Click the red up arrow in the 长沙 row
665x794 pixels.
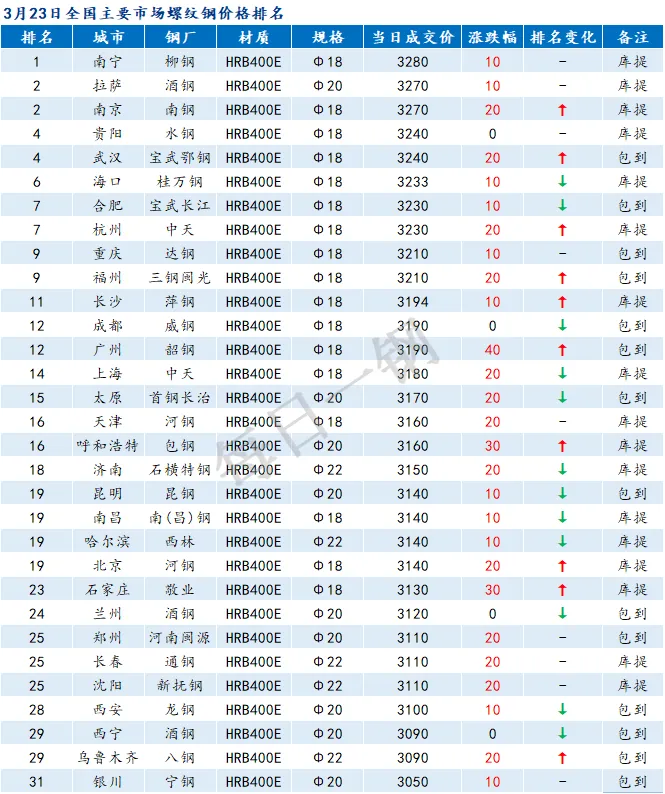tap(562, 302)
